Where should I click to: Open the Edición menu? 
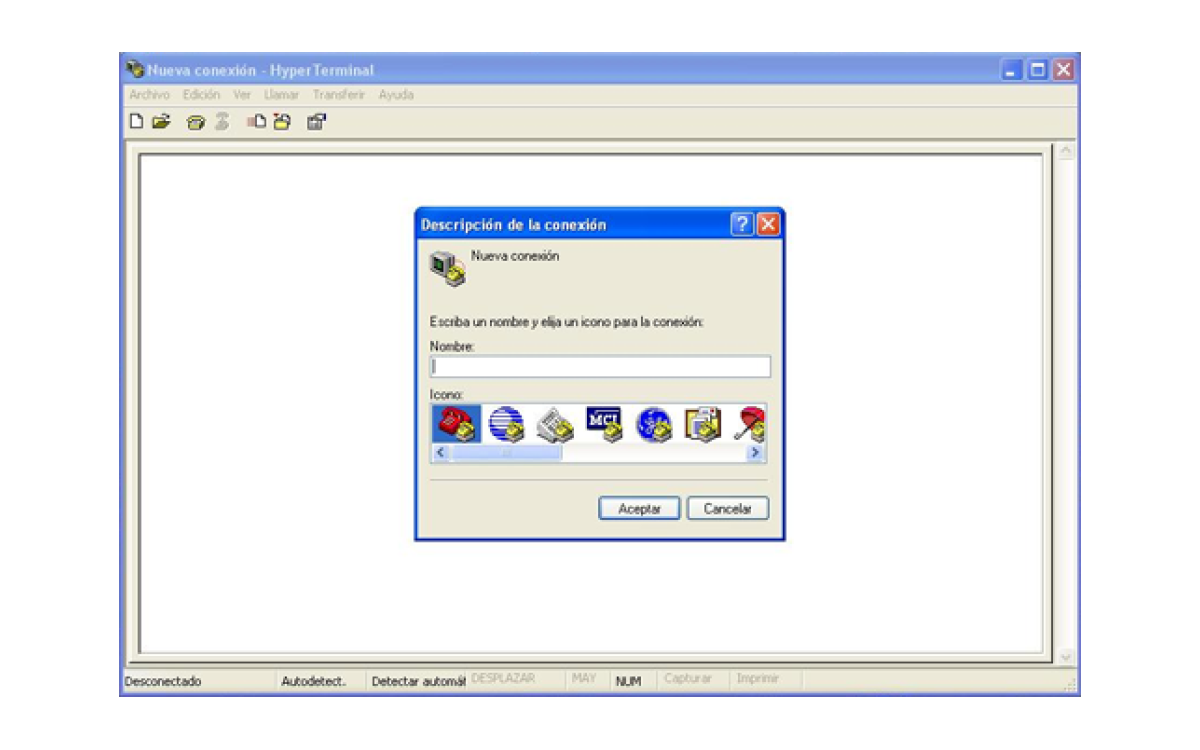[x=201, y=95]
